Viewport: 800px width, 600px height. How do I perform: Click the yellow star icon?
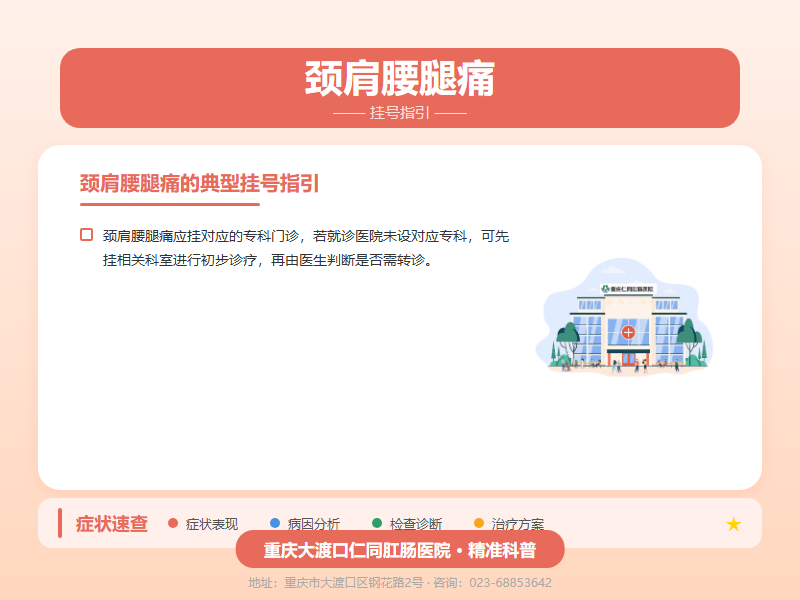pos(733,524)
